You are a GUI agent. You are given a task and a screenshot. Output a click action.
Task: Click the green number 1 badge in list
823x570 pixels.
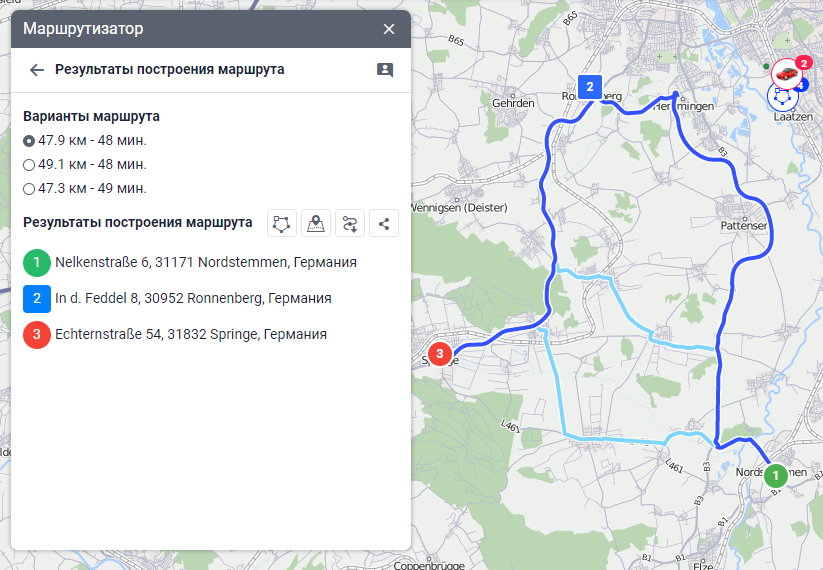[37, 263]
